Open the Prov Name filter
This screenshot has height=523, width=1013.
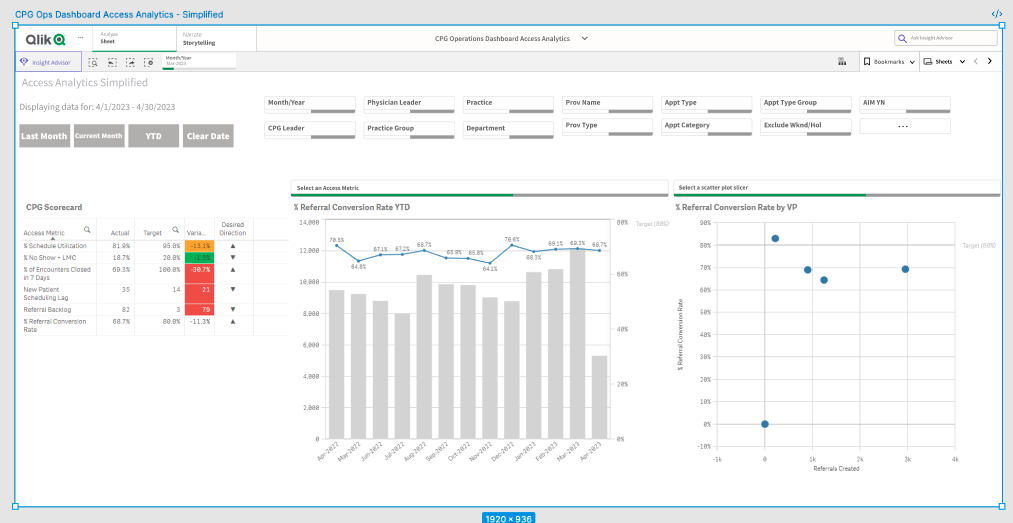[608, 104]
